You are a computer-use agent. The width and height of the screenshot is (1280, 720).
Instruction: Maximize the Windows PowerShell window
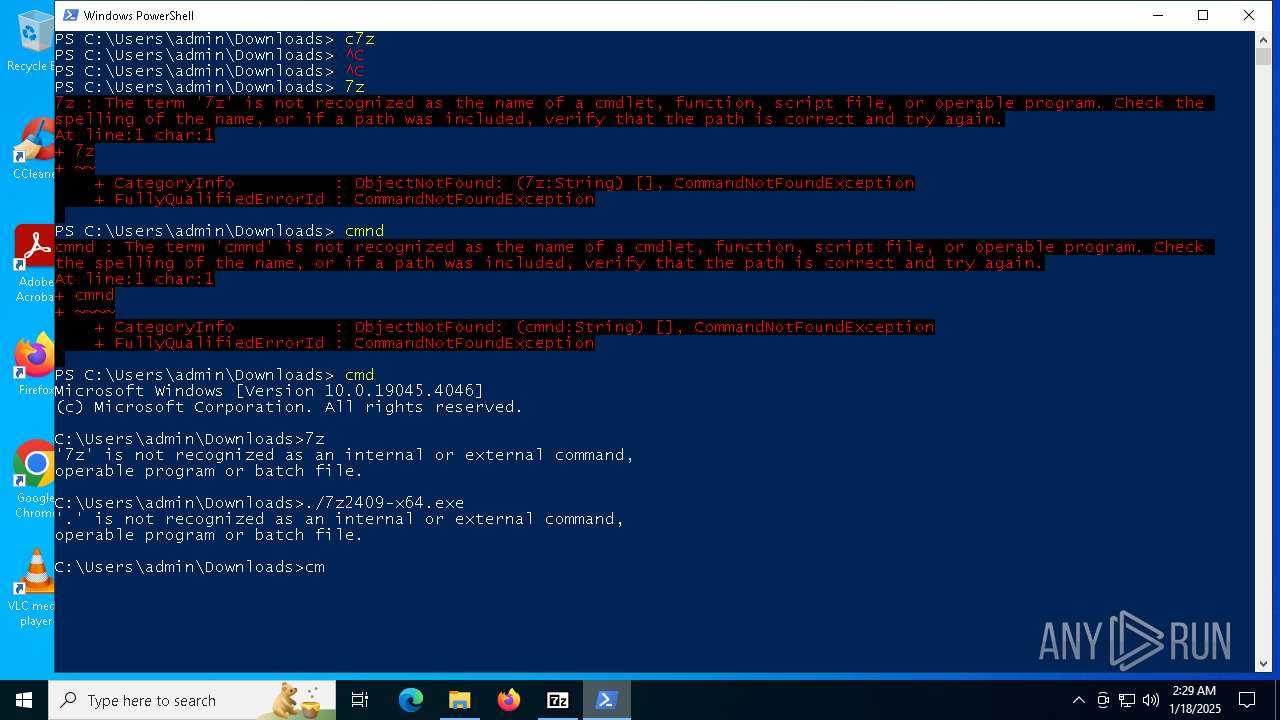click(x=1203, y=15)
